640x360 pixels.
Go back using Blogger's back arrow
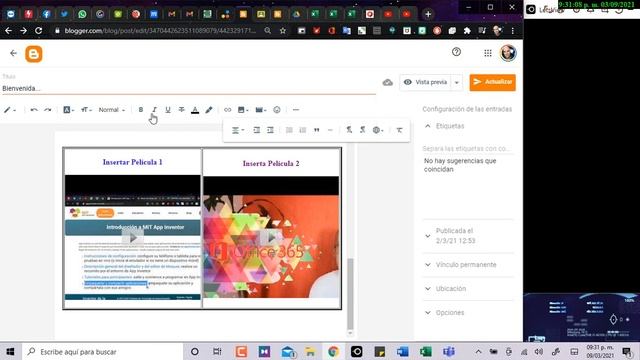[13, 53]
